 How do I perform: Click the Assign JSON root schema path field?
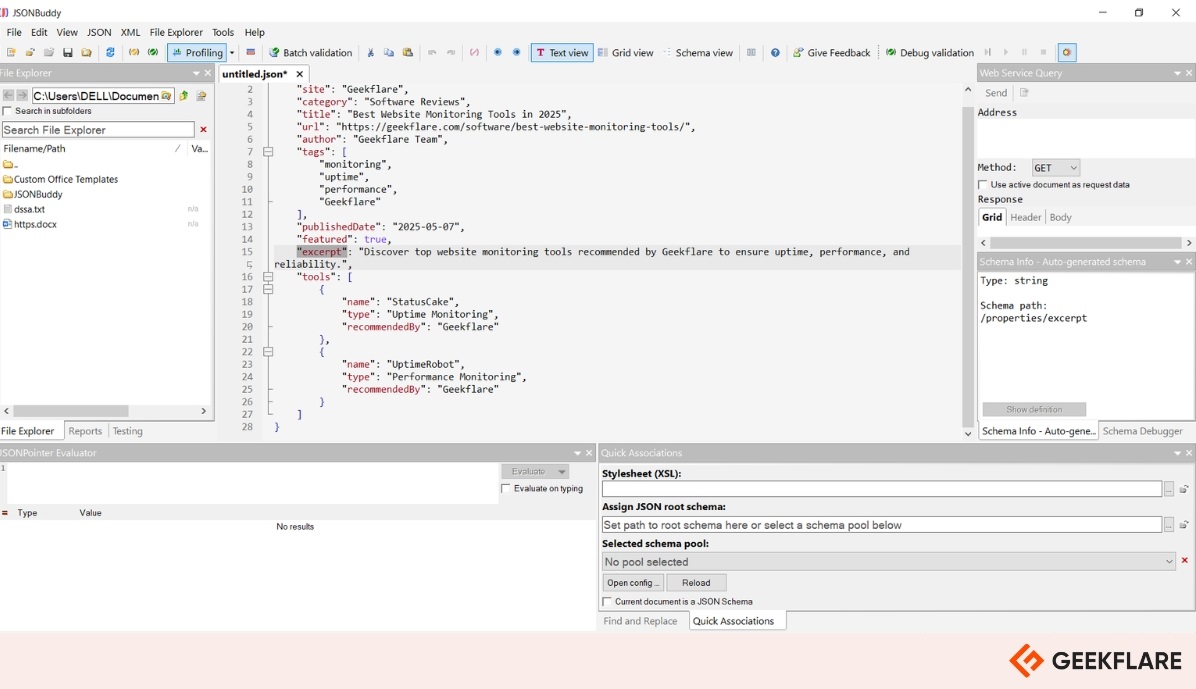[881, 525]
